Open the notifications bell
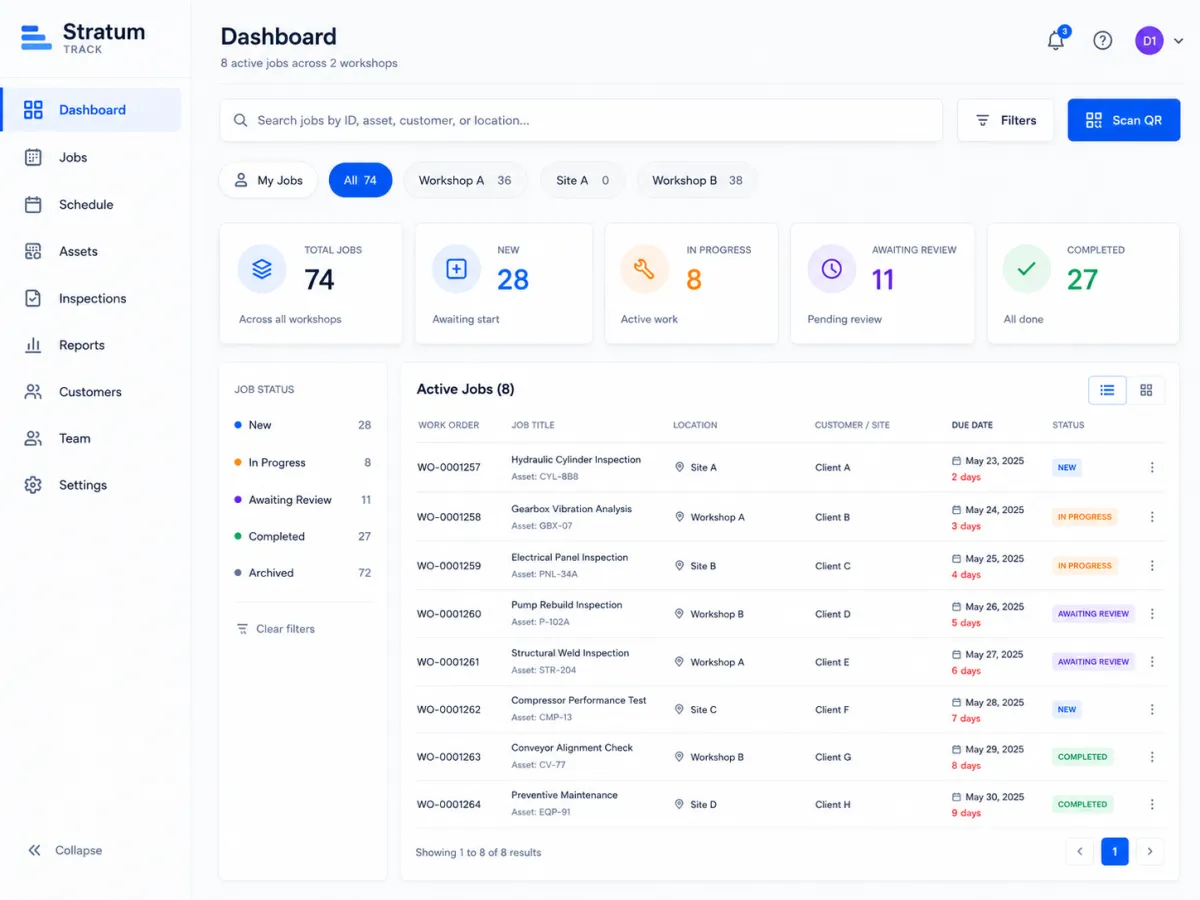1200x900 pixels. point(1056,40)
